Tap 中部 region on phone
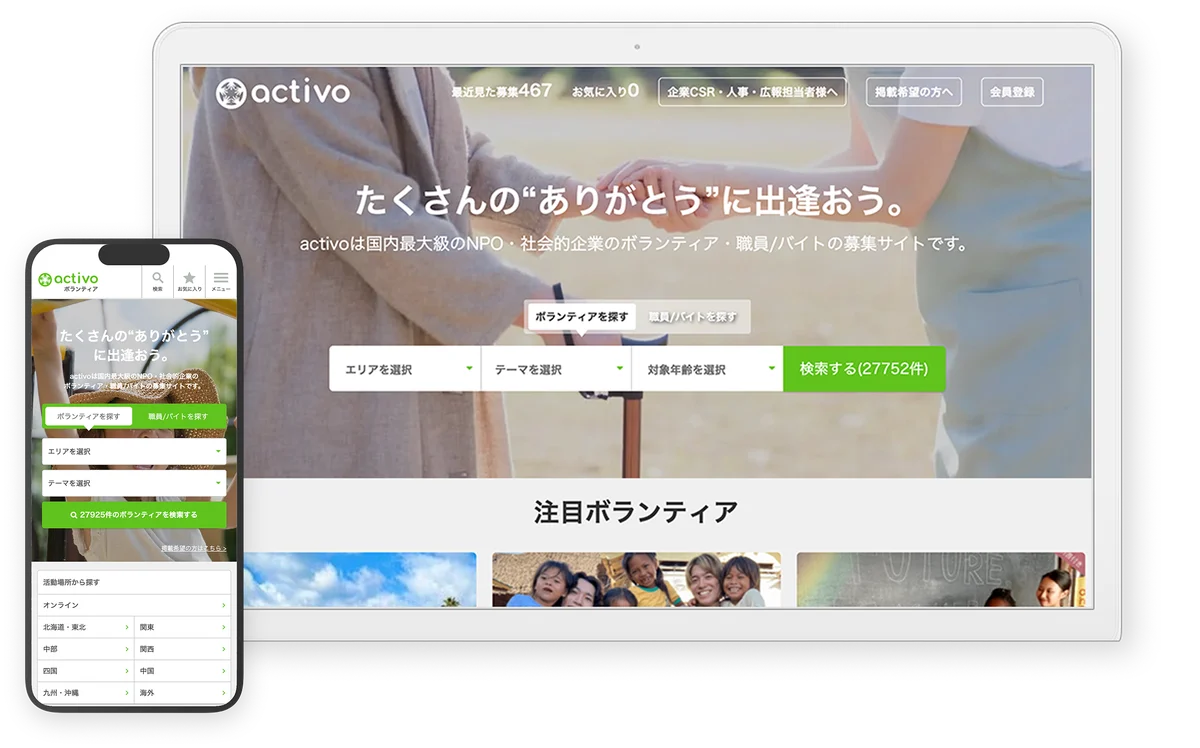This screenshot has width=1200, height=748. (85, 649)
